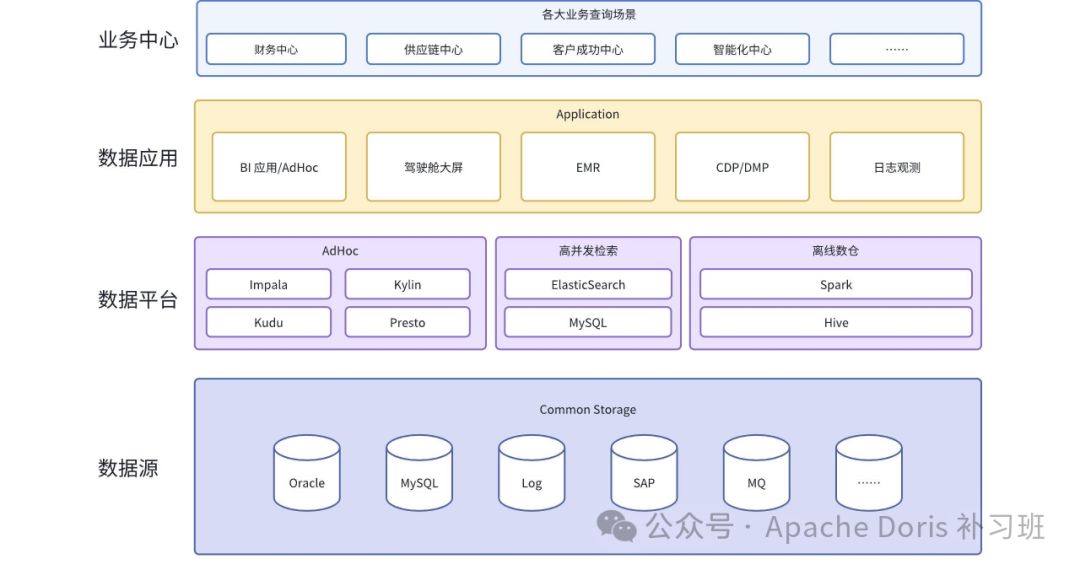This screenshot has width=1080, height=570.
Task: Click the 驾驶舱大屏 box
Action: [433, 167]
